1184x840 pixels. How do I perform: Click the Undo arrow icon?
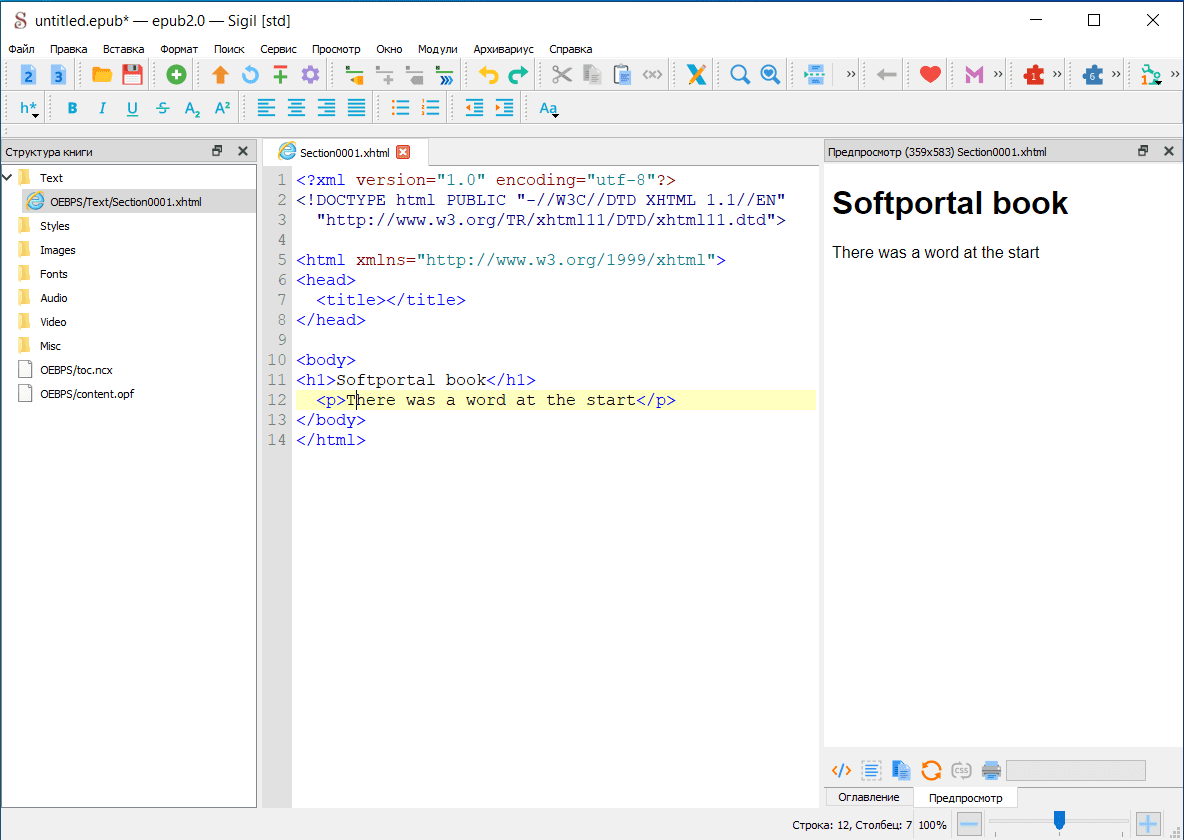pyautogui.click(x=488, y=75)
